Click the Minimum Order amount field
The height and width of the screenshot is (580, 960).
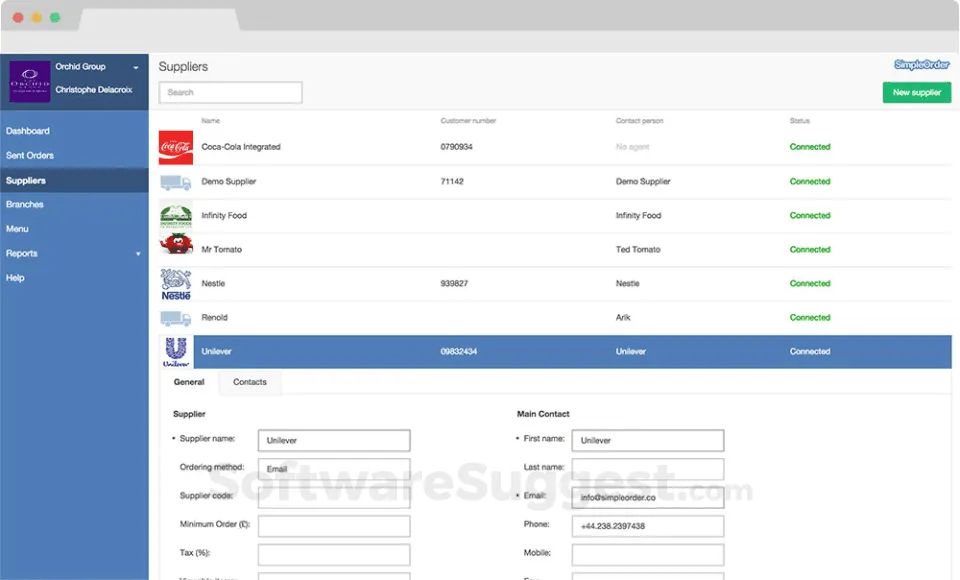click(x=333, y=526)
